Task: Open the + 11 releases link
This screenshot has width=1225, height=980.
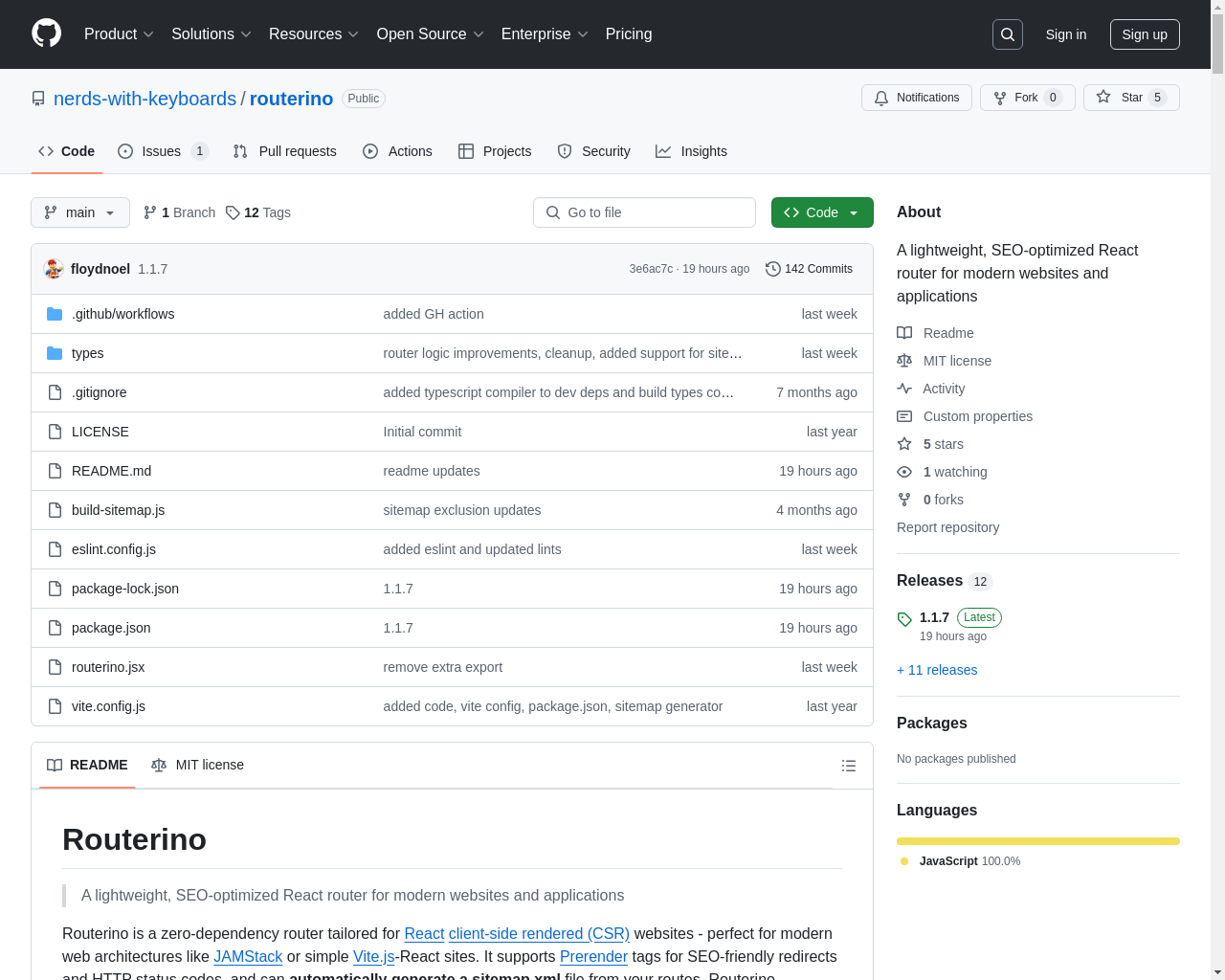Action: pos(937,670)
